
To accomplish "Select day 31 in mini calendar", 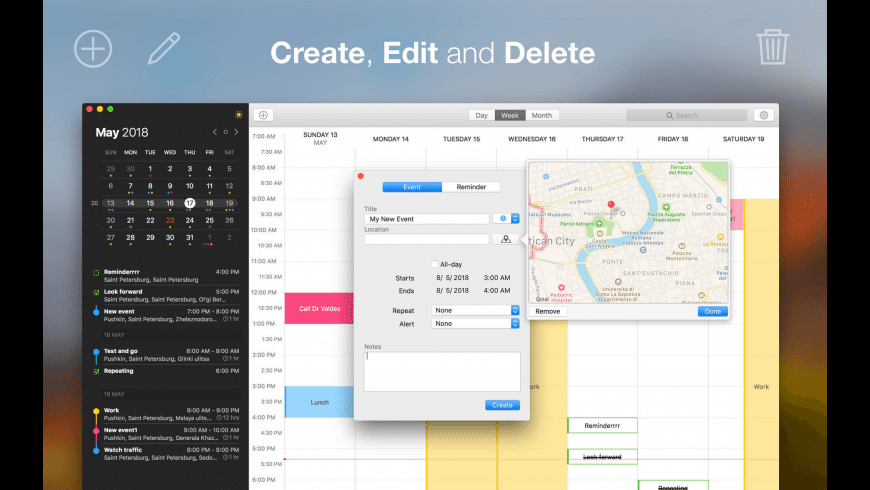I will click(190, 238).
